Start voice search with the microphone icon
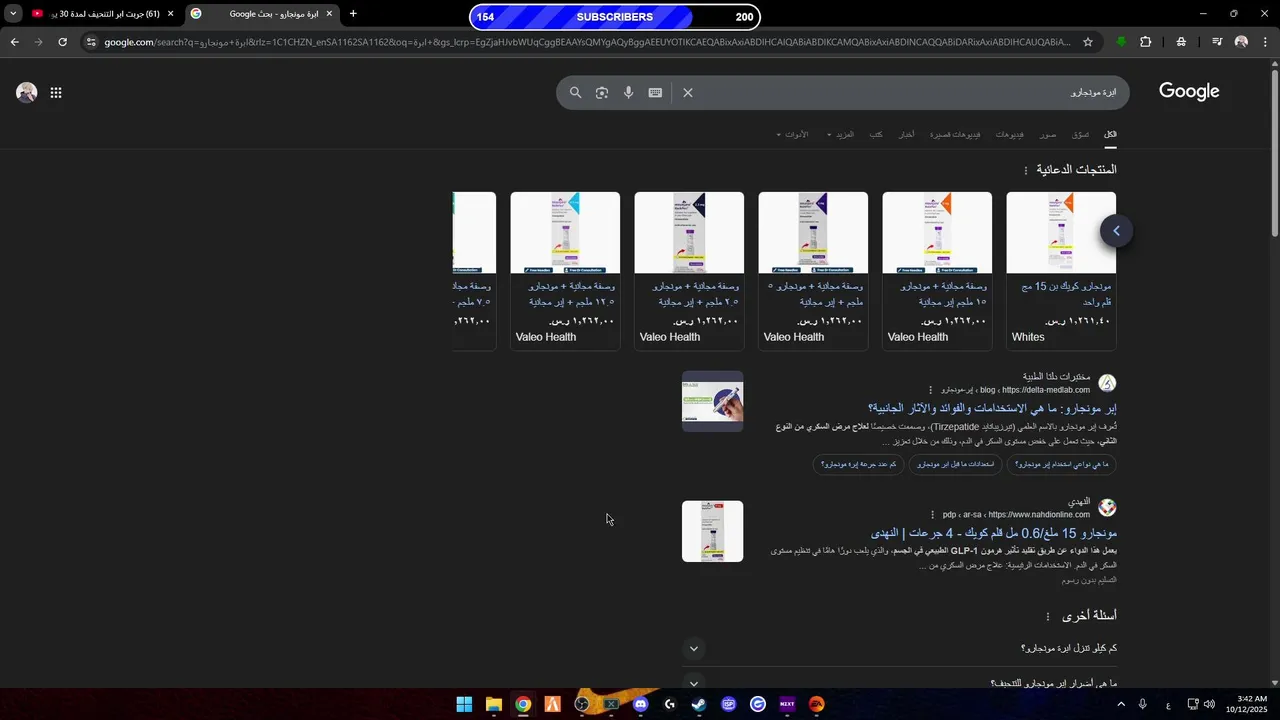This screenshot has height=720, width=1280. [x=628, y=93]
